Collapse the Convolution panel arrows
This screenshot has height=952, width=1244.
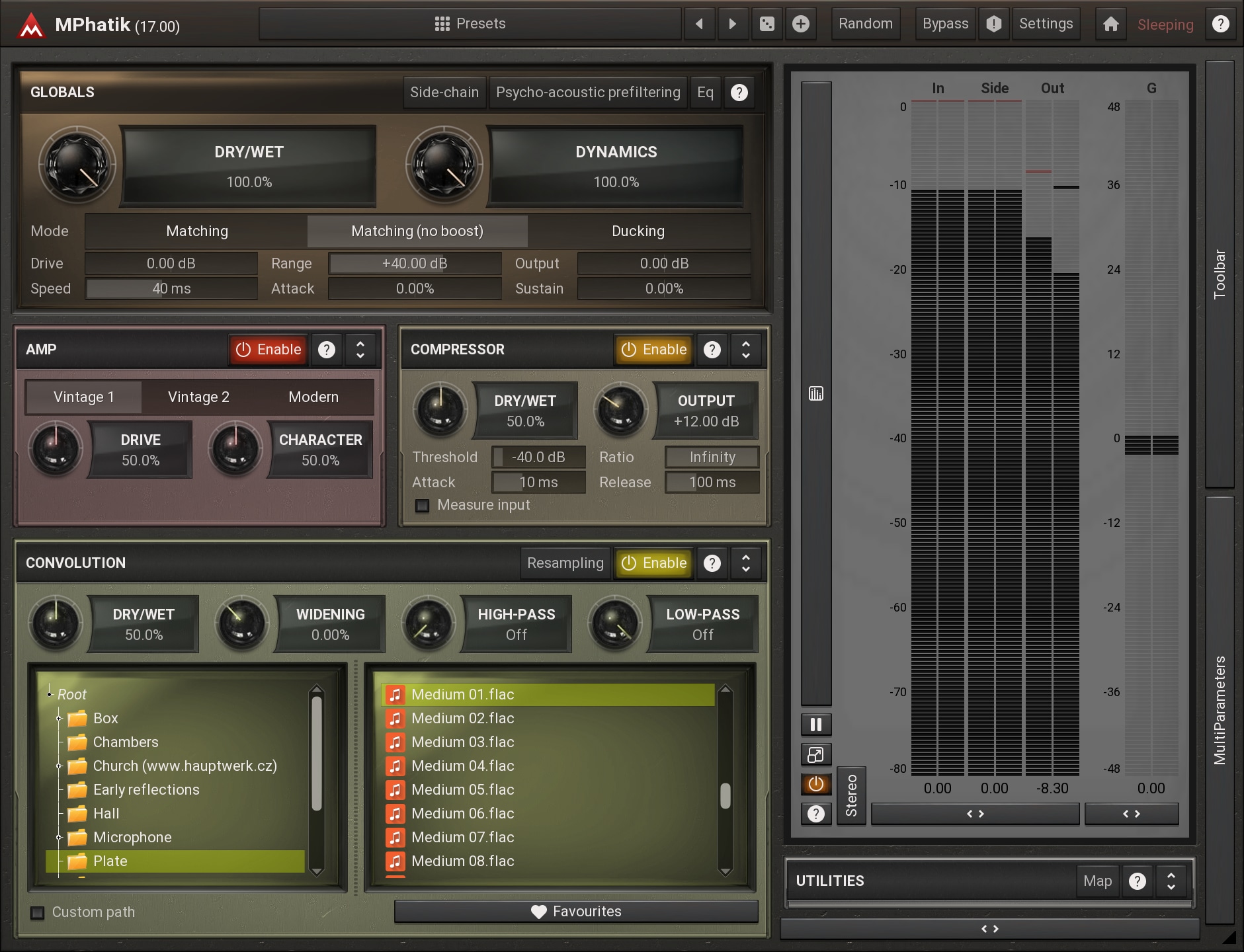[746, 563]
